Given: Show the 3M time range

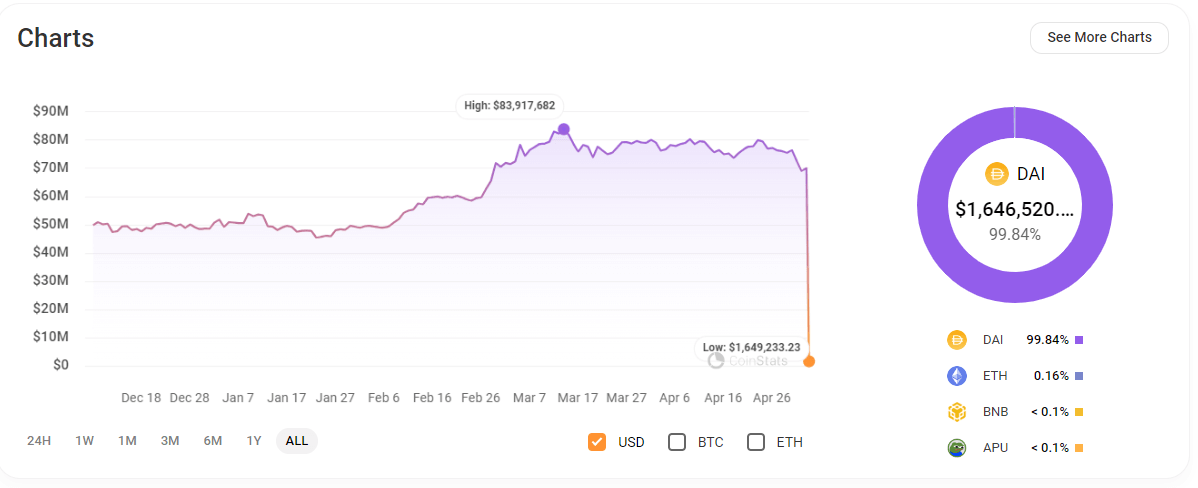Looking at the screenshot, I should 170,441.
